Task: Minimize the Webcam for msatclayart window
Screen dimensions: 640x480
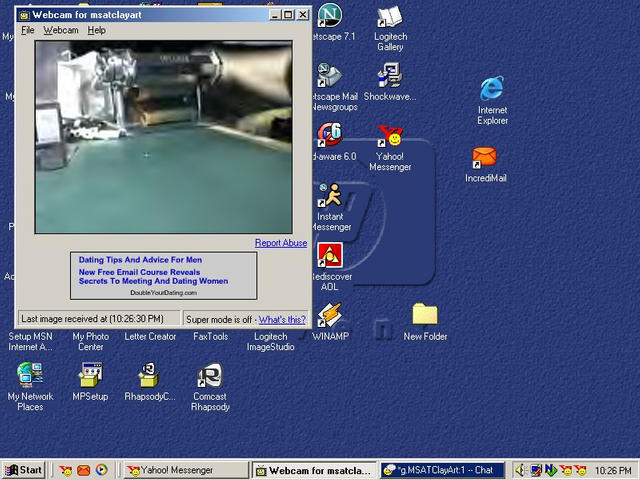Action: tap(275, 15)
